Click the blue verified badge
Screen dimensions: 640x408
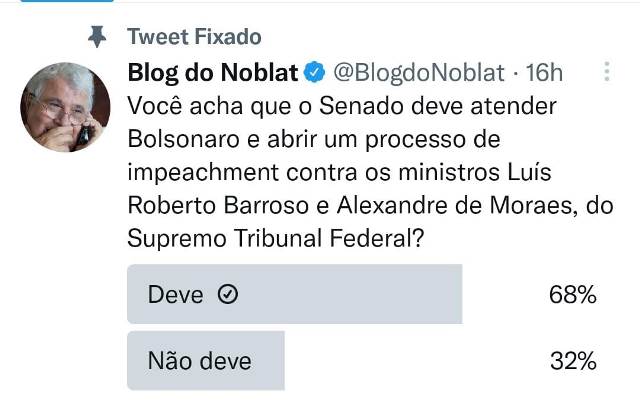click(x=314, y=72)
